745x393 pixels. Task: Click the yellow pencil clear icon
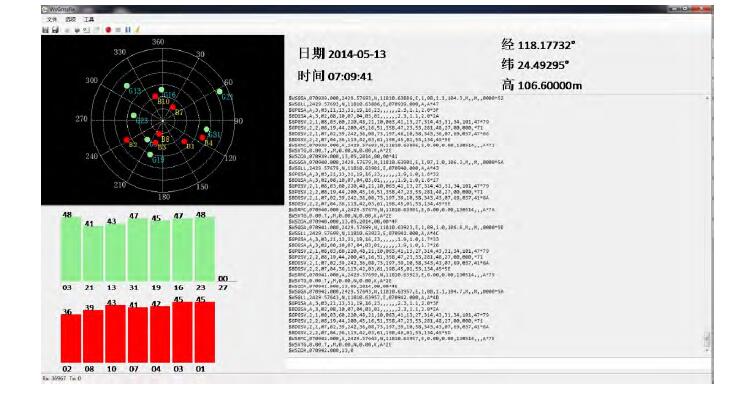[x=137, y=29]
